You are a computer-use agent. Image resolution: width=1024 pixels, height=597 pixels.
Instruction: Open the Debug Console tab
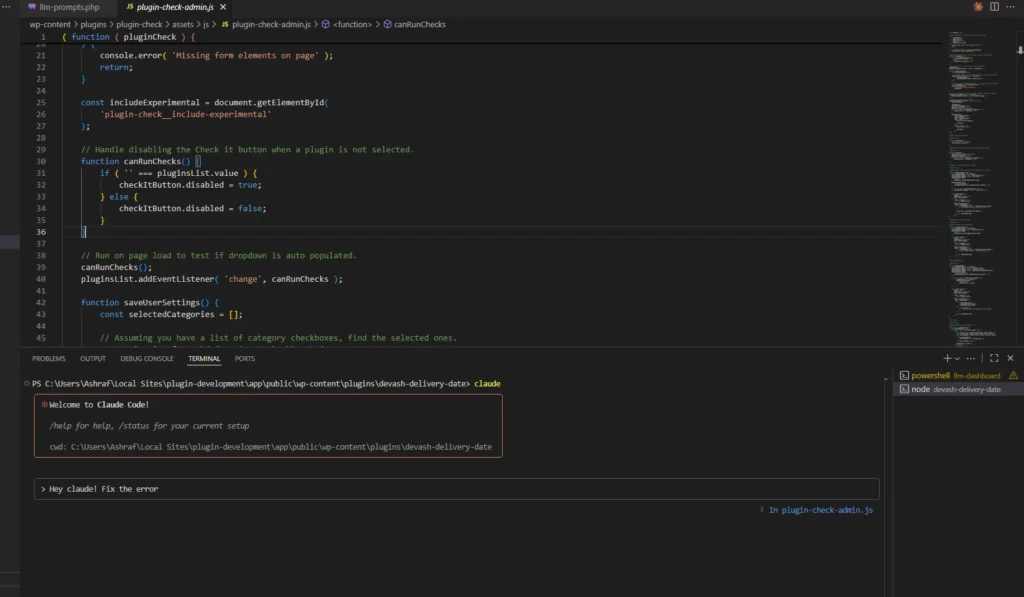[147, 358]
